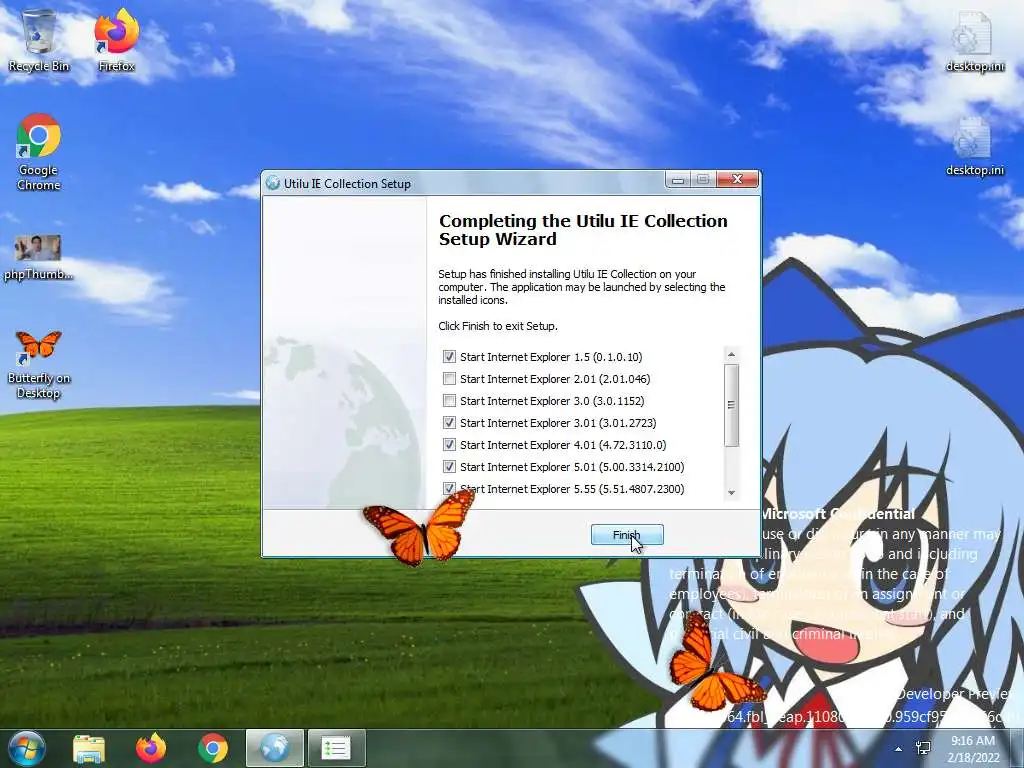This screenshot has width=1024, height=768.
Task: Open File Explorer from the taskbar
Action: tap(89, 749)
